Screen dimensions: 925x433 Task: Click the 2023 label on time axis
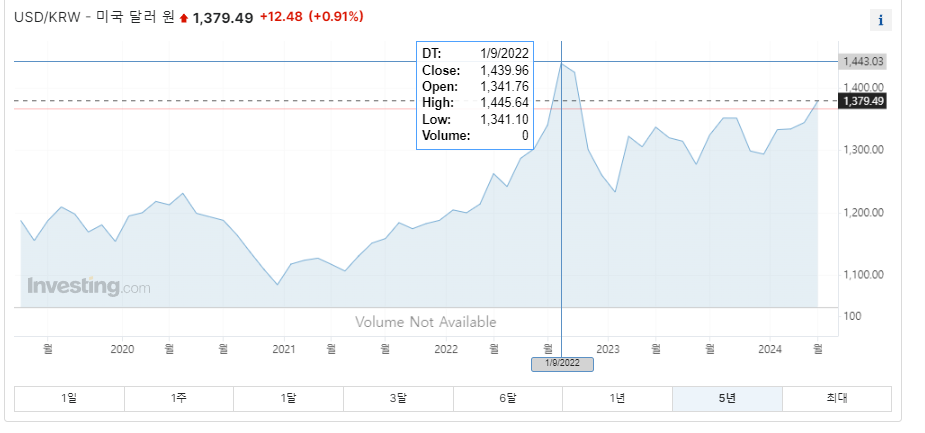click(608, 349)
